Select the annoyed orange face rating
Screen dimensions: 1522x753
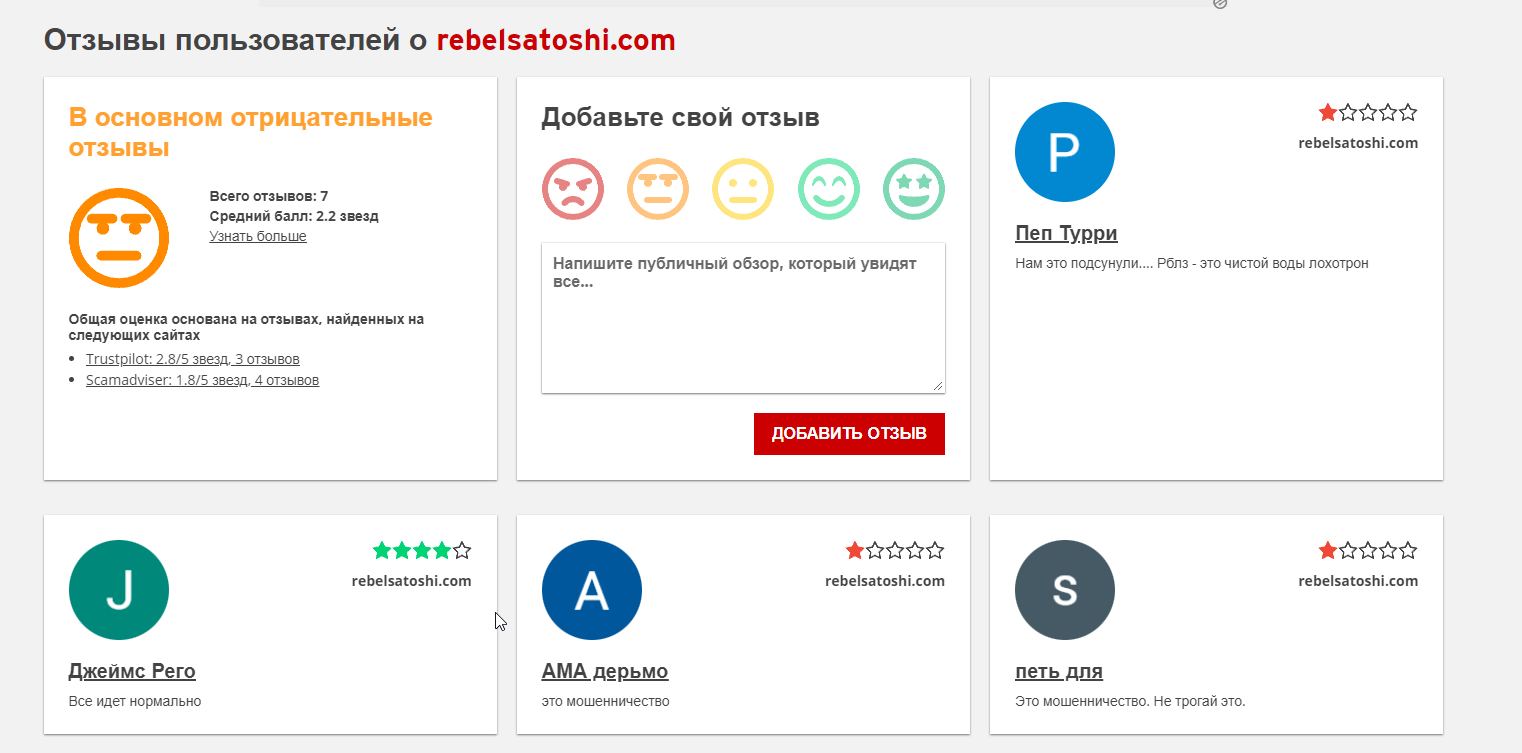click(658, 189)
